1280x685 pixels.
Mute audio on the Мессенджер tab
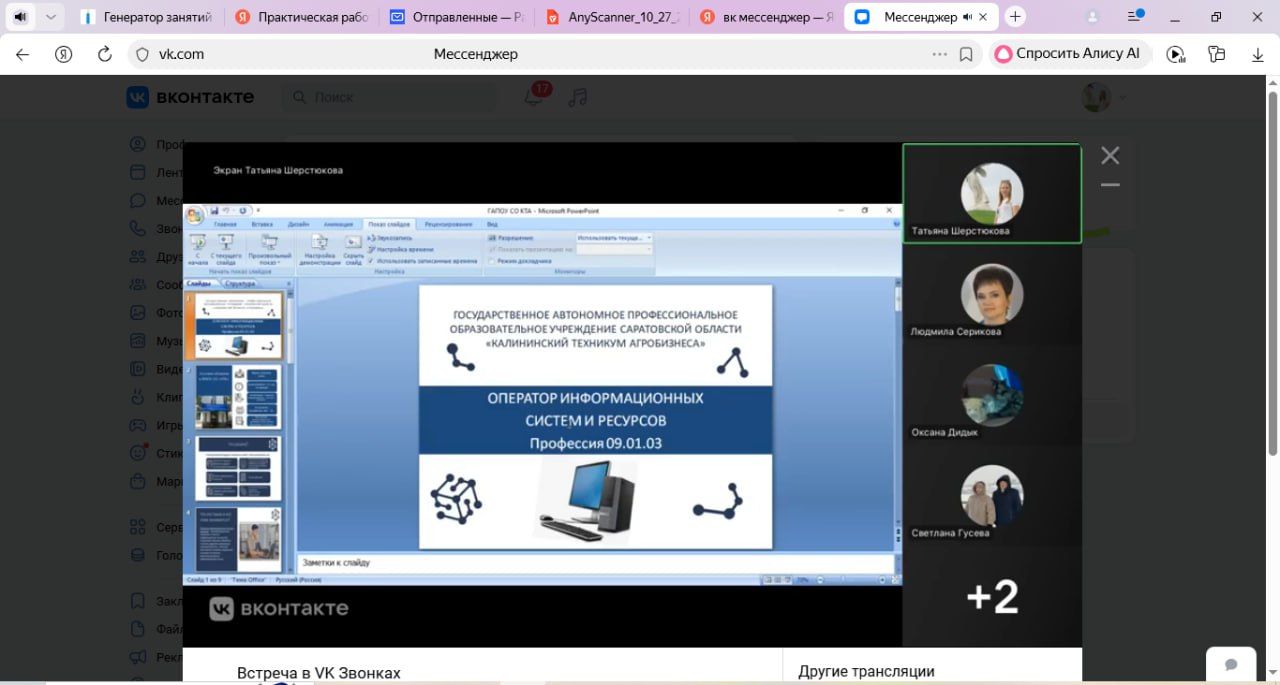pyautogui.click(x=968, y=17)
